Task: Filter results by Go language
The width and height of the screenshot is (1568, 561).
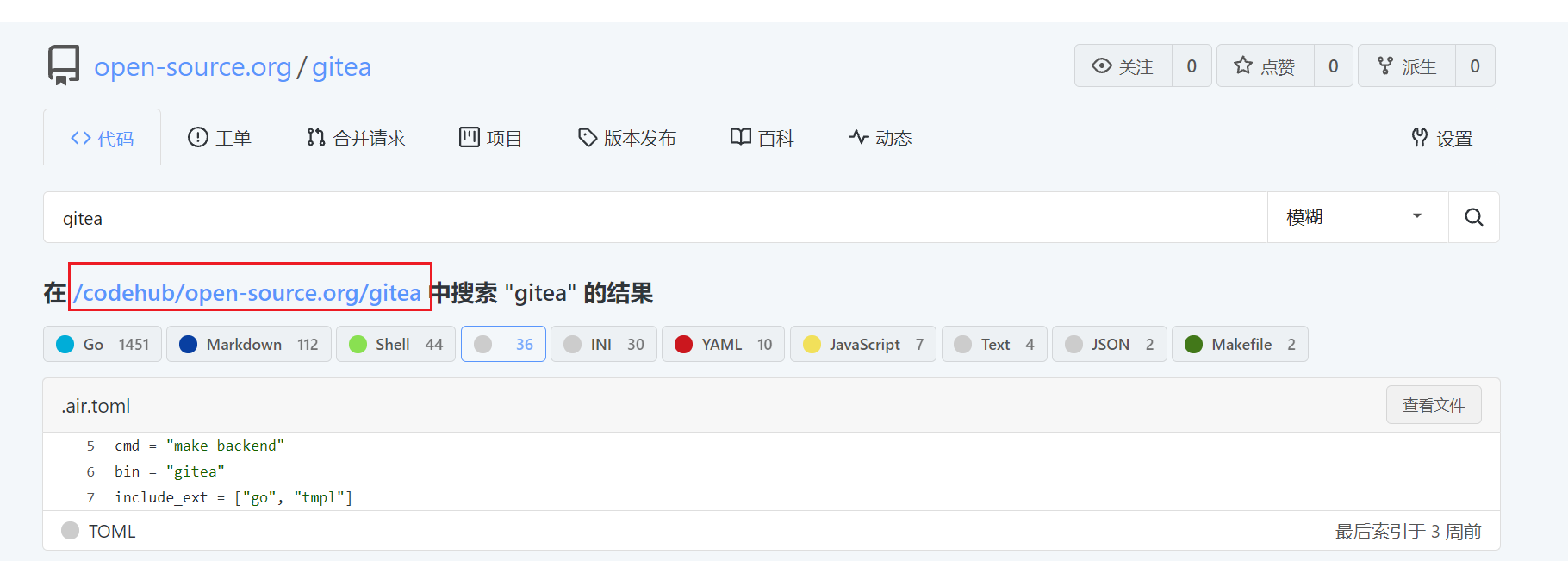Action: [103, 344]
